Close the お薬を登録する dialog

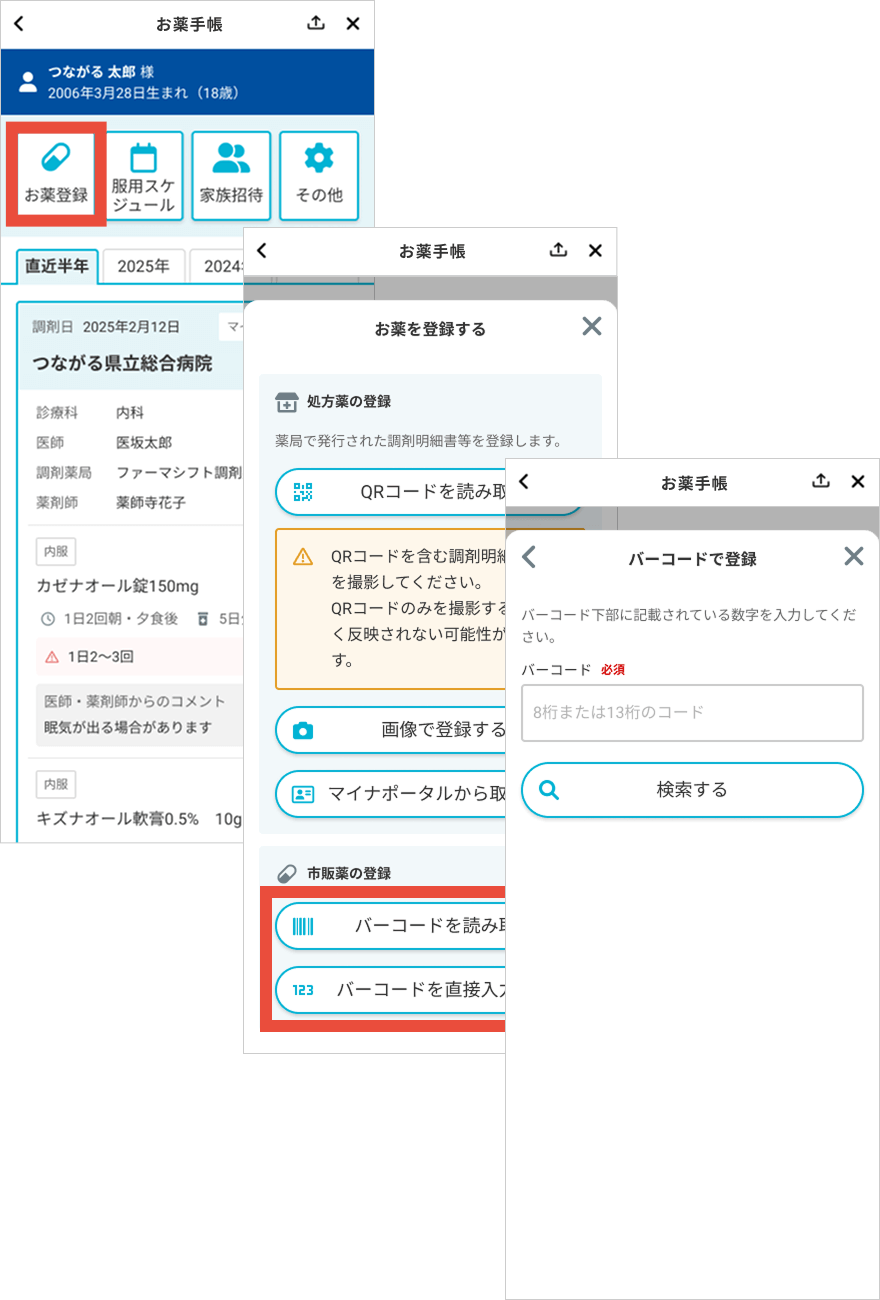tap(592, 326)
